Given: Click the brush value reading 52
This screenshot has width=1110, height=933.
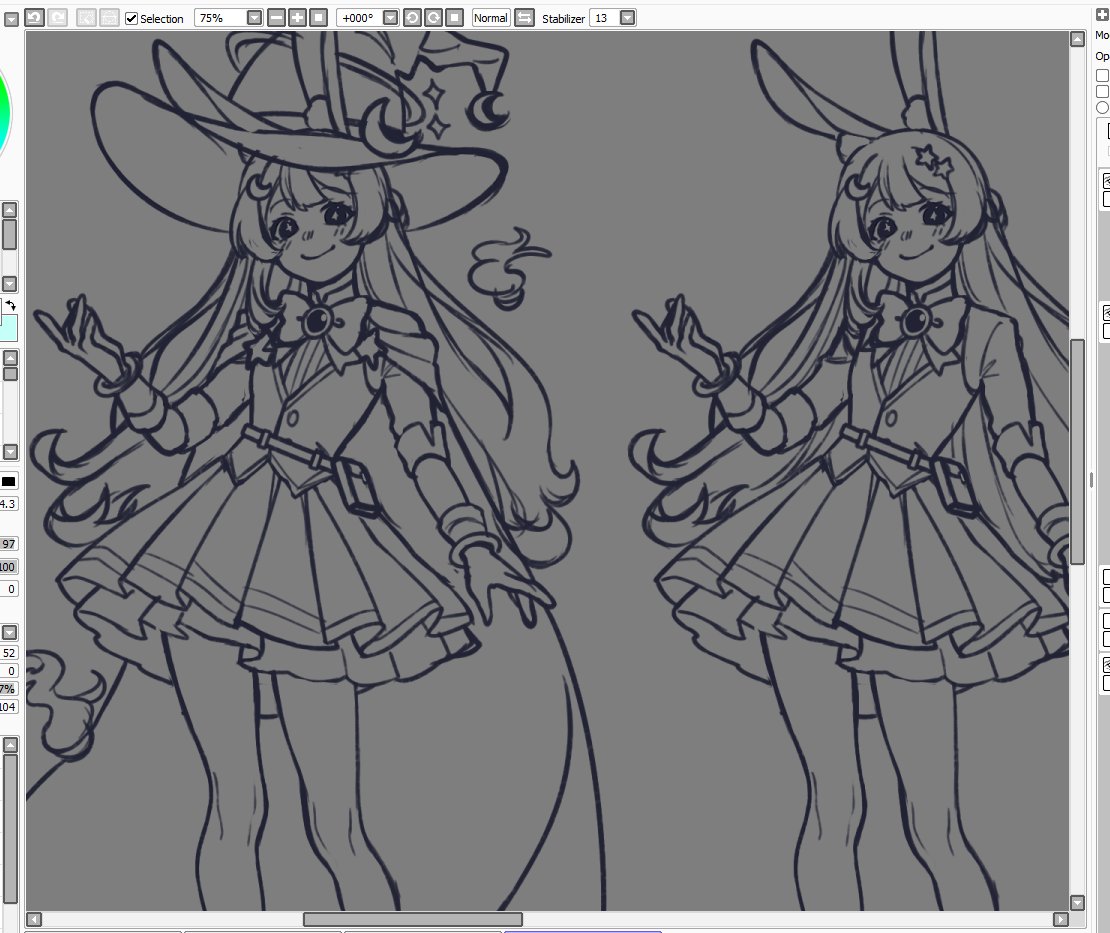Looking at the screenshot, I should point(8,653).
